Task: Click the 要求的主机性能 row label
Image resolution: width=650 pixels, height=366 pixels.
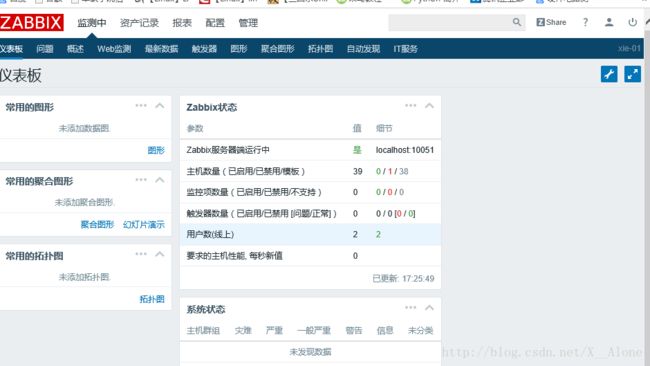Action: (x=234, y=256)
